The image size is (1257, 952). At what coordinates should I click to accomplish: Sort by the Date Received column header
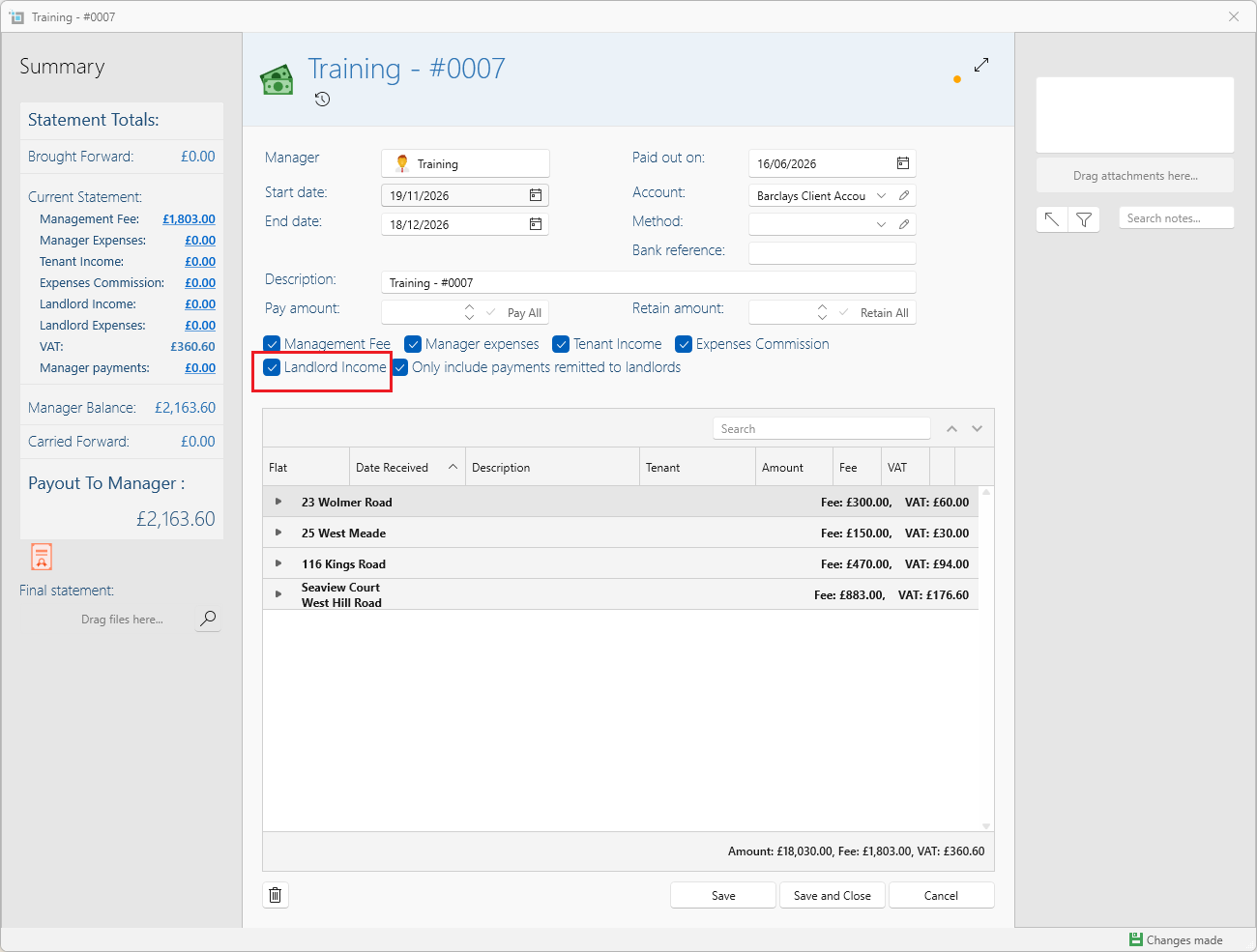point(407,467)
